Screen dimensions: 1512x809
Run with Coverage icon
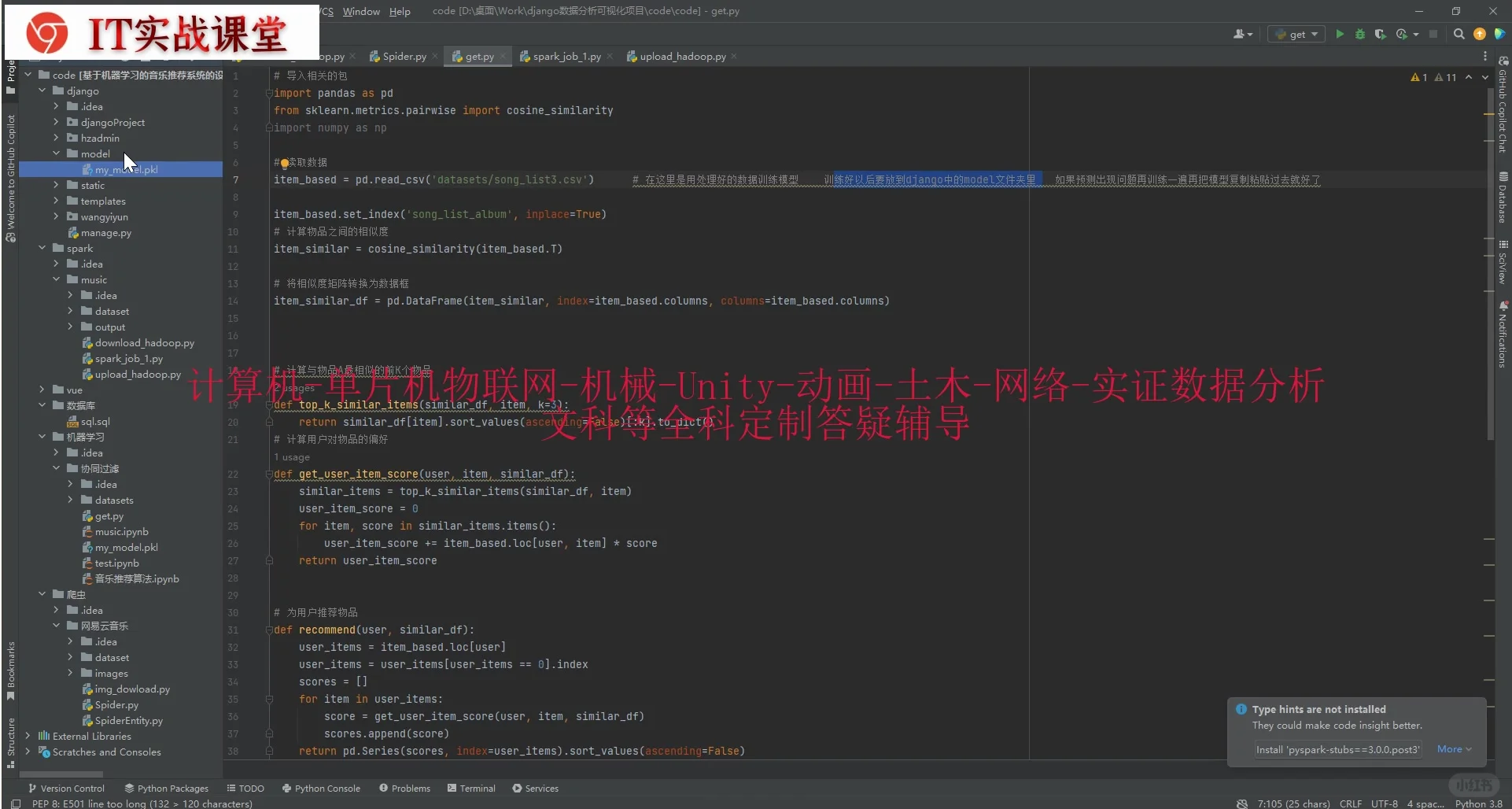(x=1381, y=34)
